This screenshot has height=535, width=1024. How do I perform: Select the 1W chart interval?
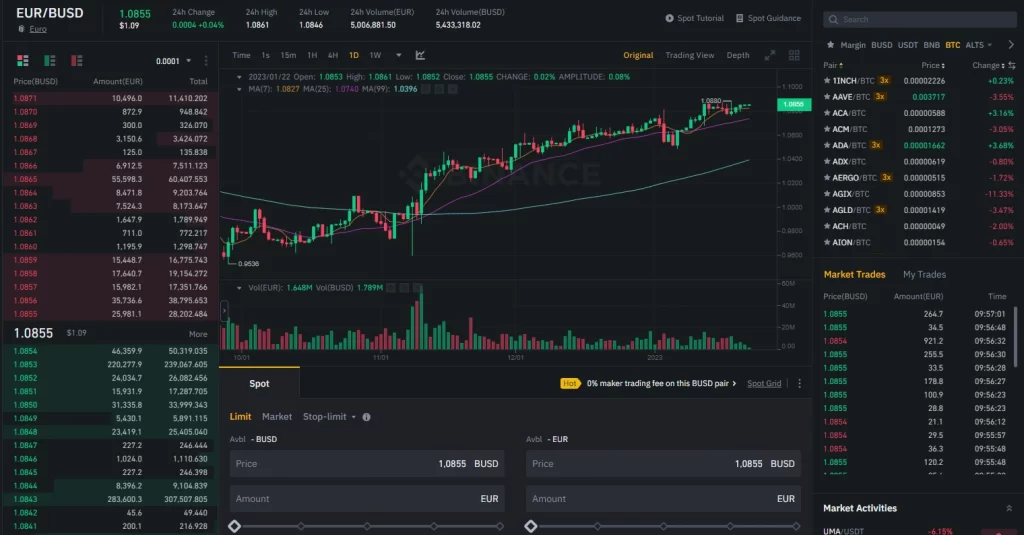click(376, 56)
